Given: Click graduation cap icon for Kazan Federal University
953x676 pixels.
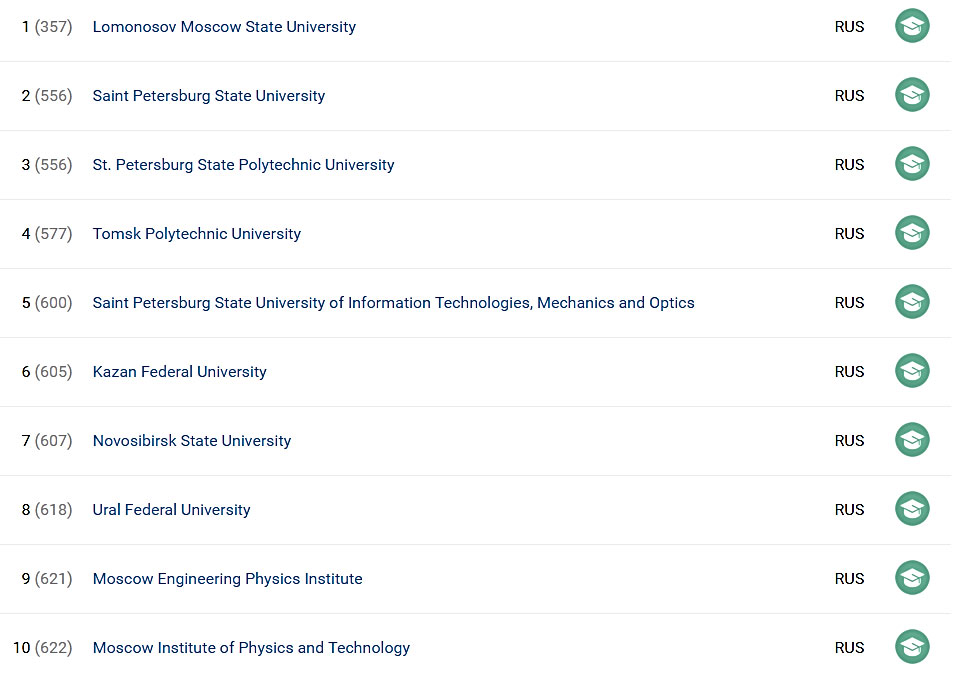Looking at the screenshot, I should tap(912, 371).
